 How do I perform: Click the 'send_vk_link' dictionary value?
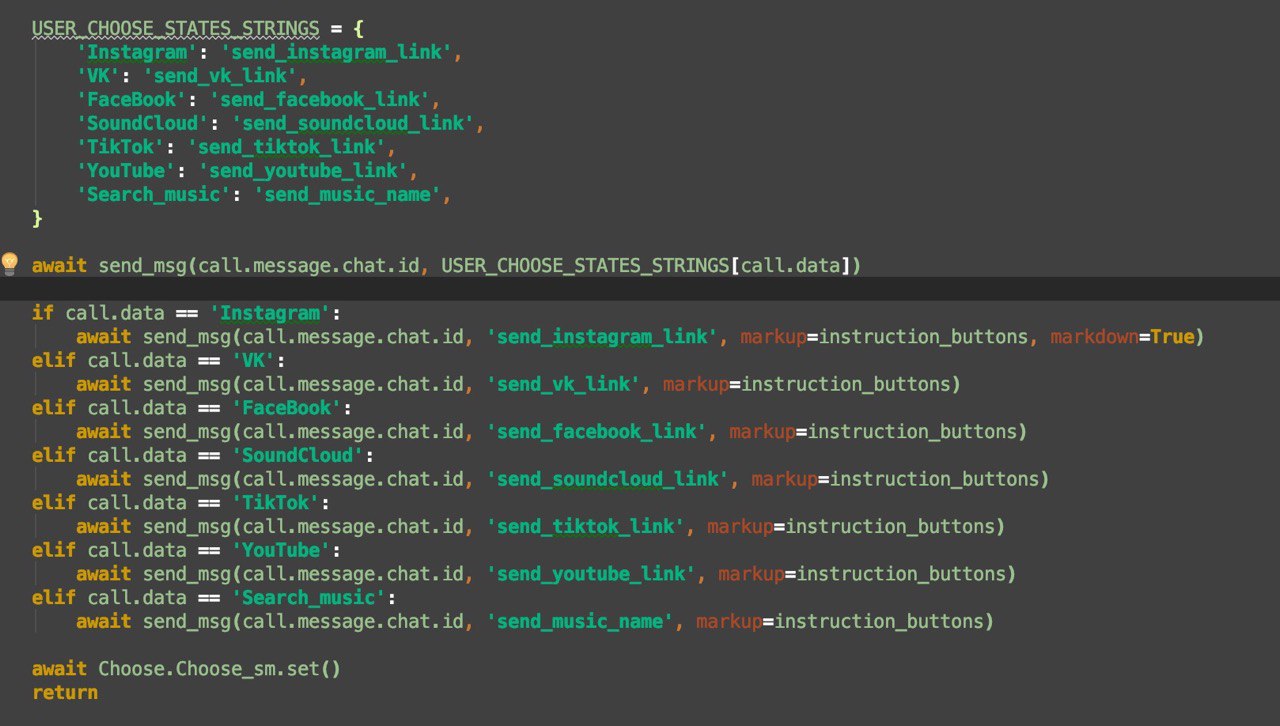click(x=220, y=76)
